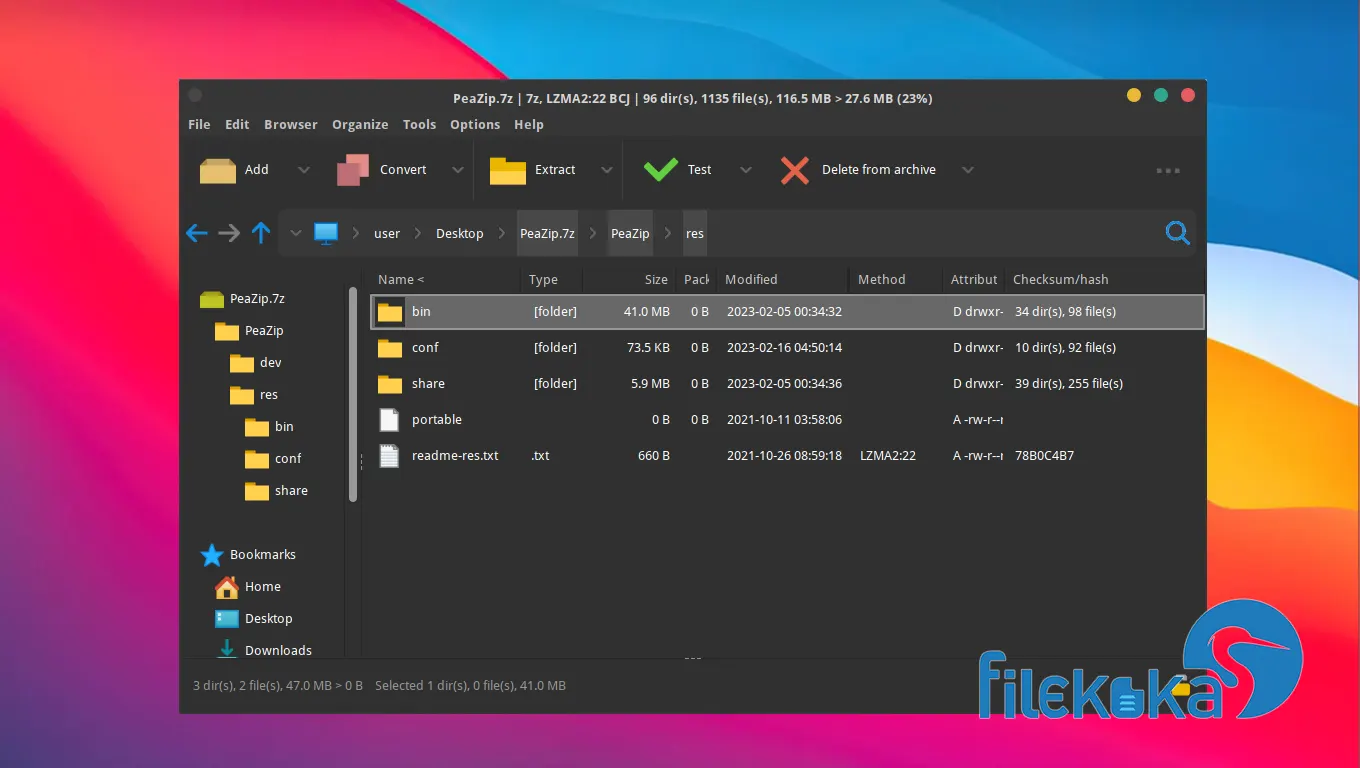
Task: Open the Options menu
Action: pyautogui.click(x=475, y=124)
